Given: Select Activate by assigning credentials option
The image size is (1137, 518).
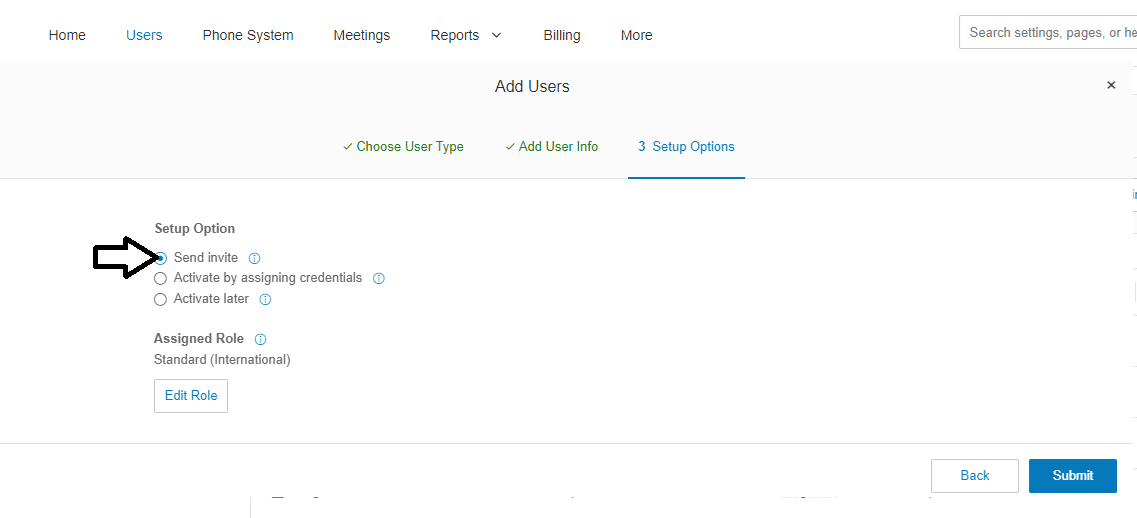Looking at the screenshot, I should click(160, 279).
